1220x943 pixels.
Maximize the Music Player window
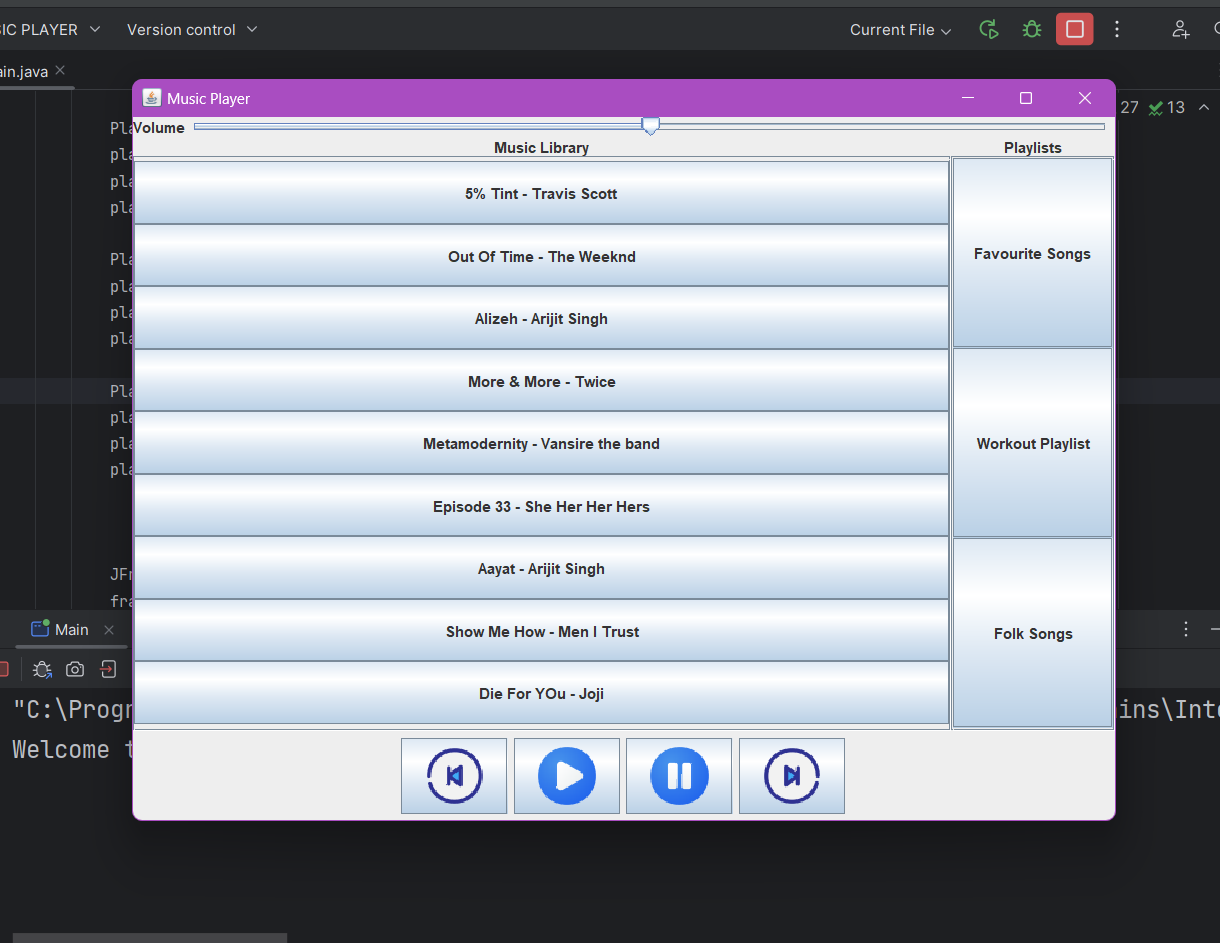1025,98
